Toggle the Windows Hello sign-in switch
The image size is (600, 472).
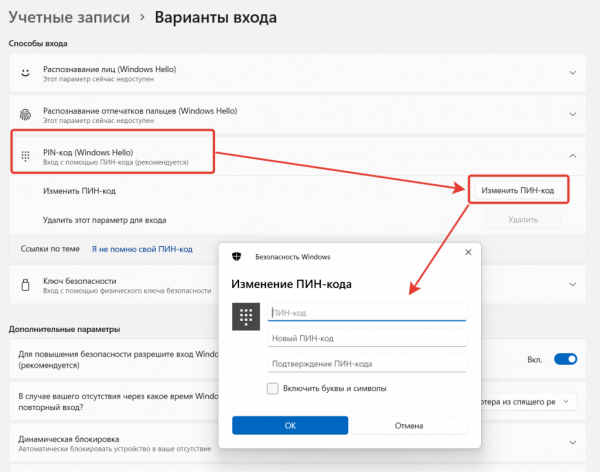point(566,359)
